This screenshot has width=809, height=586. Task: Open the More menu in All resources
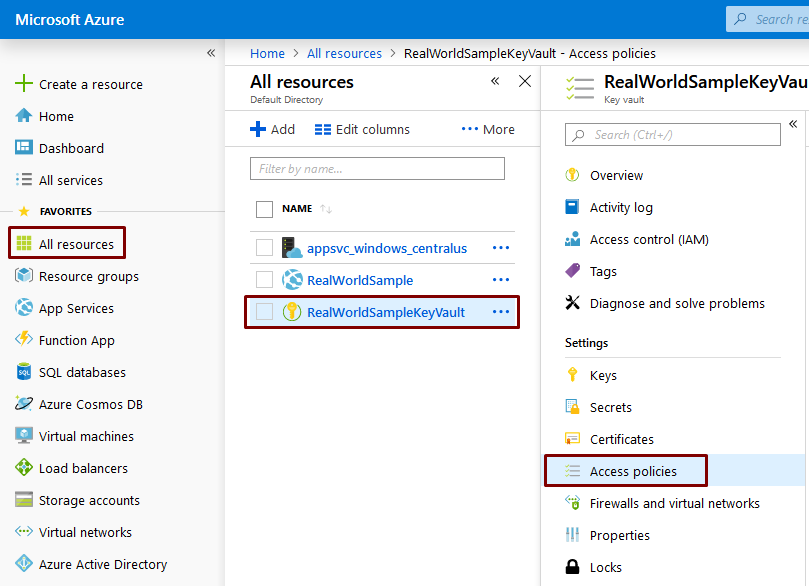pos(487,129)
